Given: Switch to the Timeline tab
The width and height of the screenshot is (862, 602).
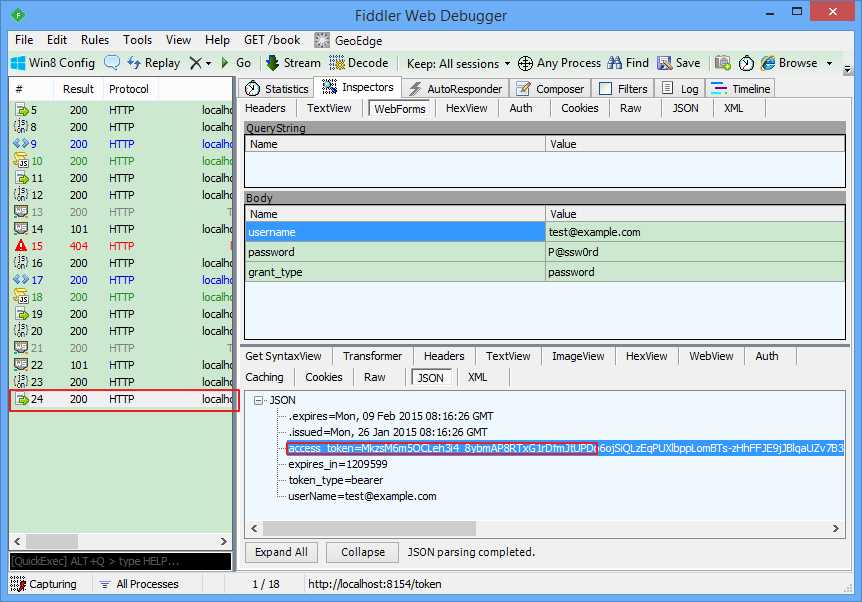Looking at the screenshot, I should click(x=740, y=89).
